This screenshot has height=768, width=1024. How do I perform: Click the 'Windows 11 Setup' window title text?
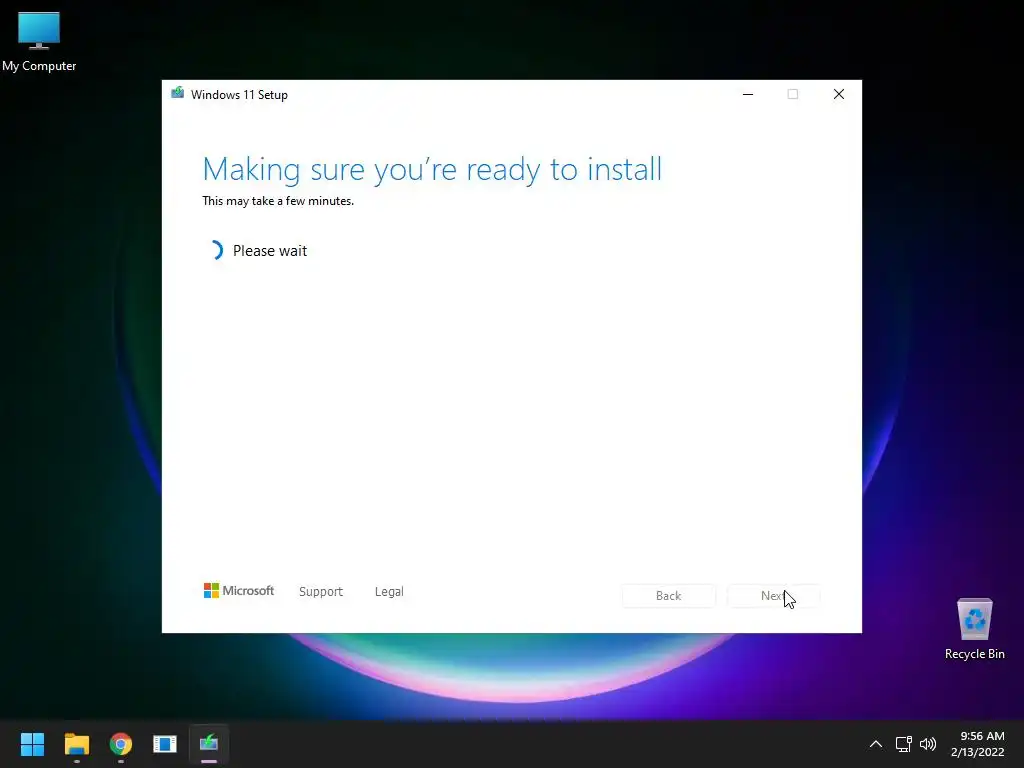(x=239, y=95)
